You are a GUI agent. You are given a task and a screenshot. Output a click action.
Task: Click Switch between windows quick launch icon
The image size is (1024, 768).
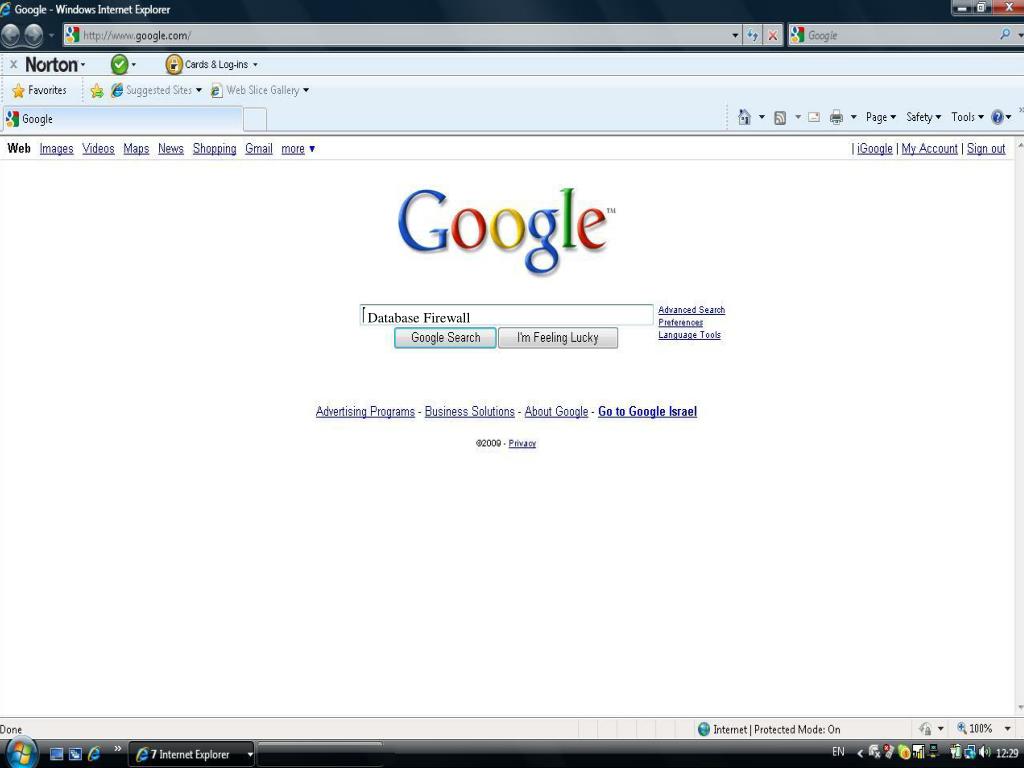point(75,754)
